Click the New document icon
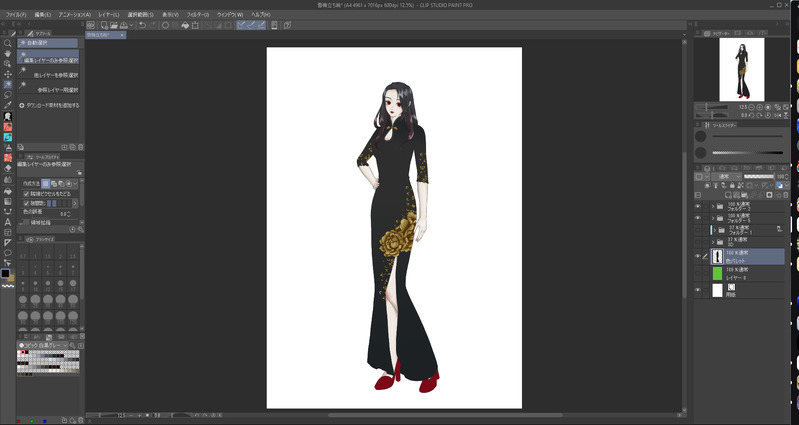Screen dimensions: 799x425 104,25
